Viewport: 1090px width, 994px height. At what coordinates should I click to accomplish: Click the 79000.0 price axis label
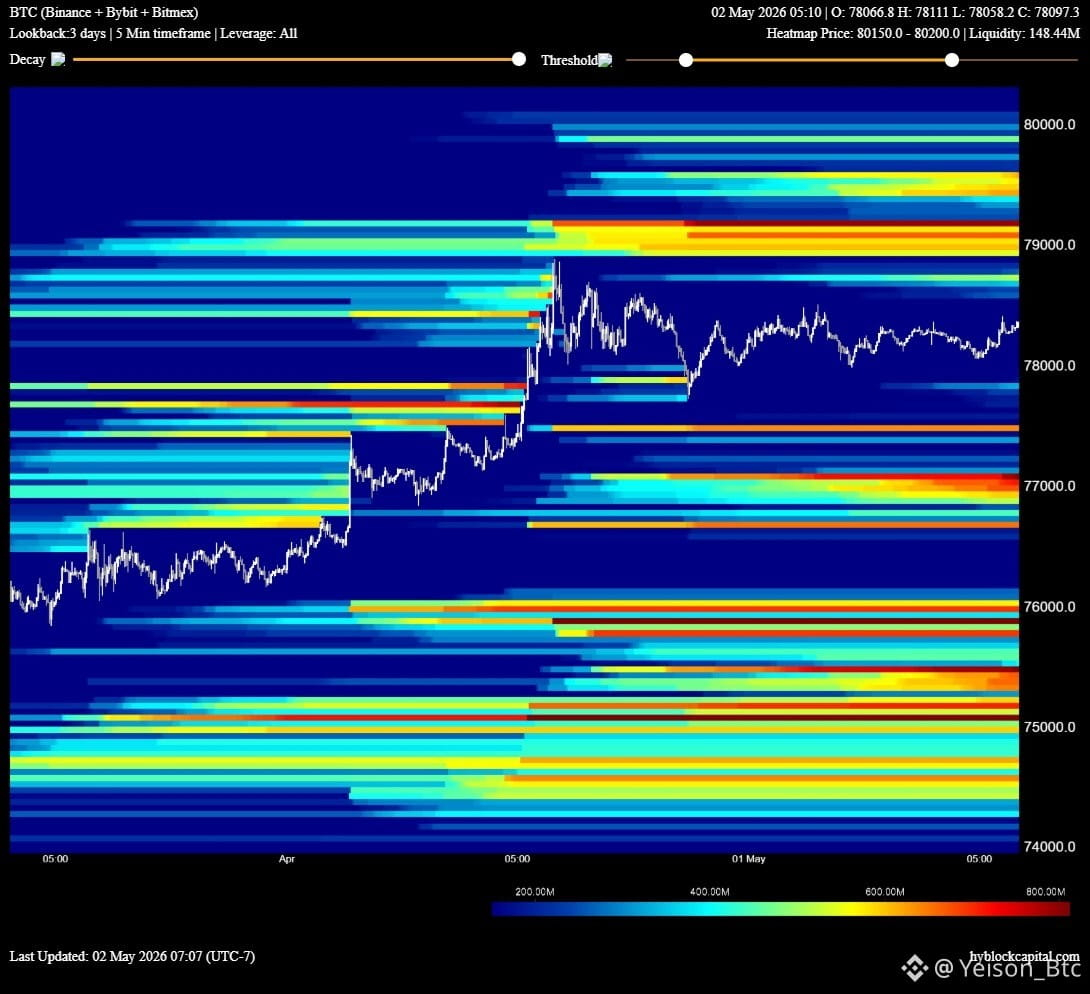[1049, 245]
